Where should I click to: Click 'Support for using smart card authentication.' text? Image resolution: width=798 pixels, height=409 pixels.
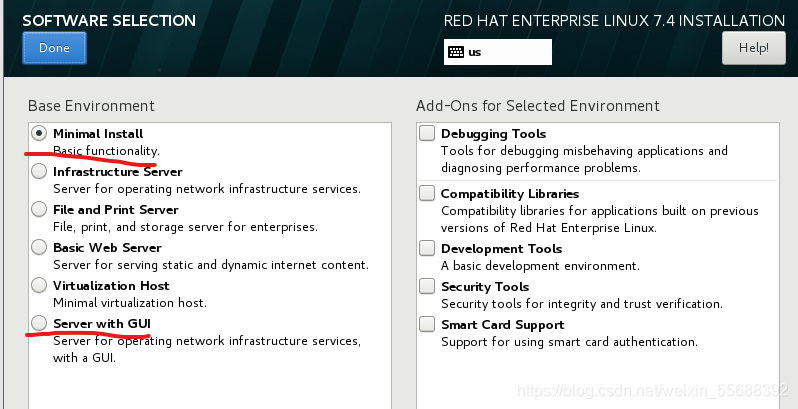pos(569,342)
